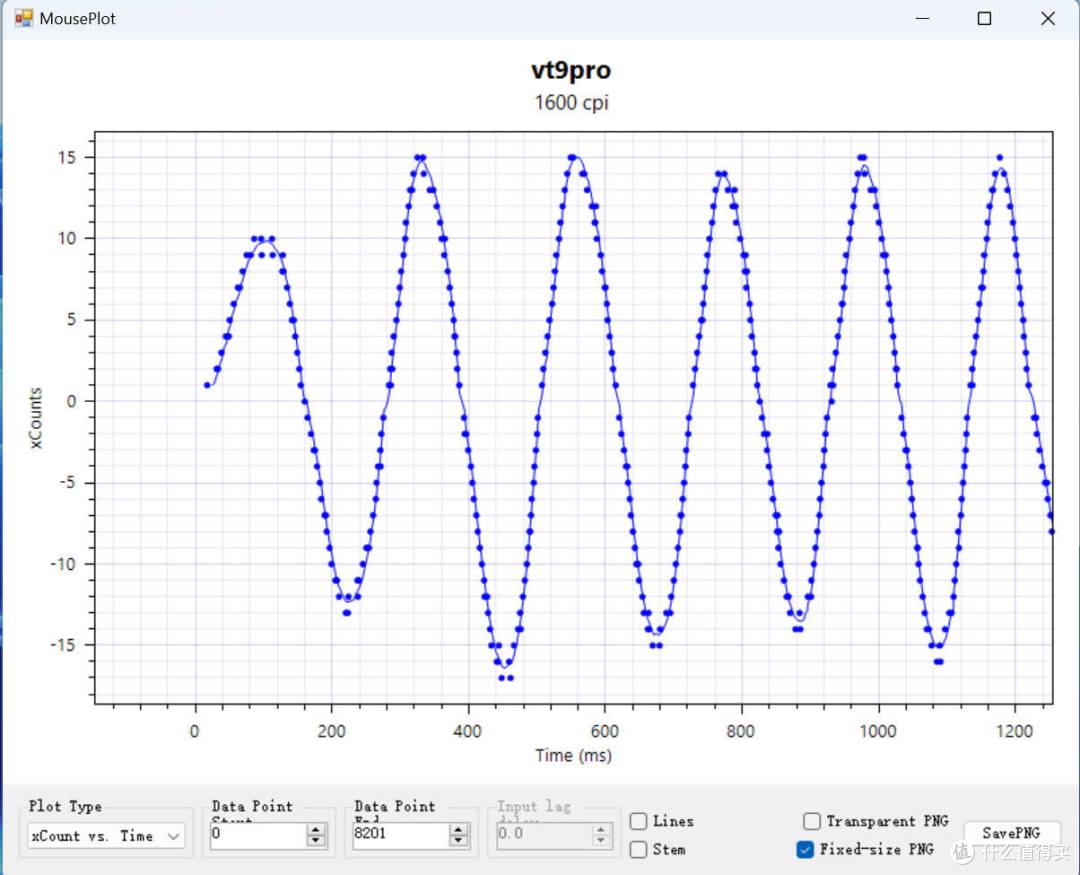Image resolution: width=1080 pixels, height=875 pixels.
Task: Click the SavePNG button
Action: pos(1011,833)
